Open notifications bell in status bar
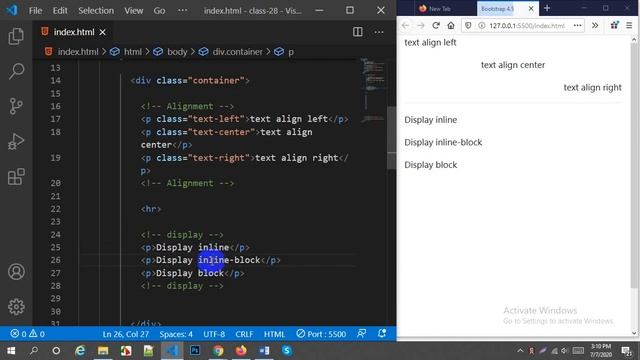This screenshot has height=360, width=640. tap(382, 334)
